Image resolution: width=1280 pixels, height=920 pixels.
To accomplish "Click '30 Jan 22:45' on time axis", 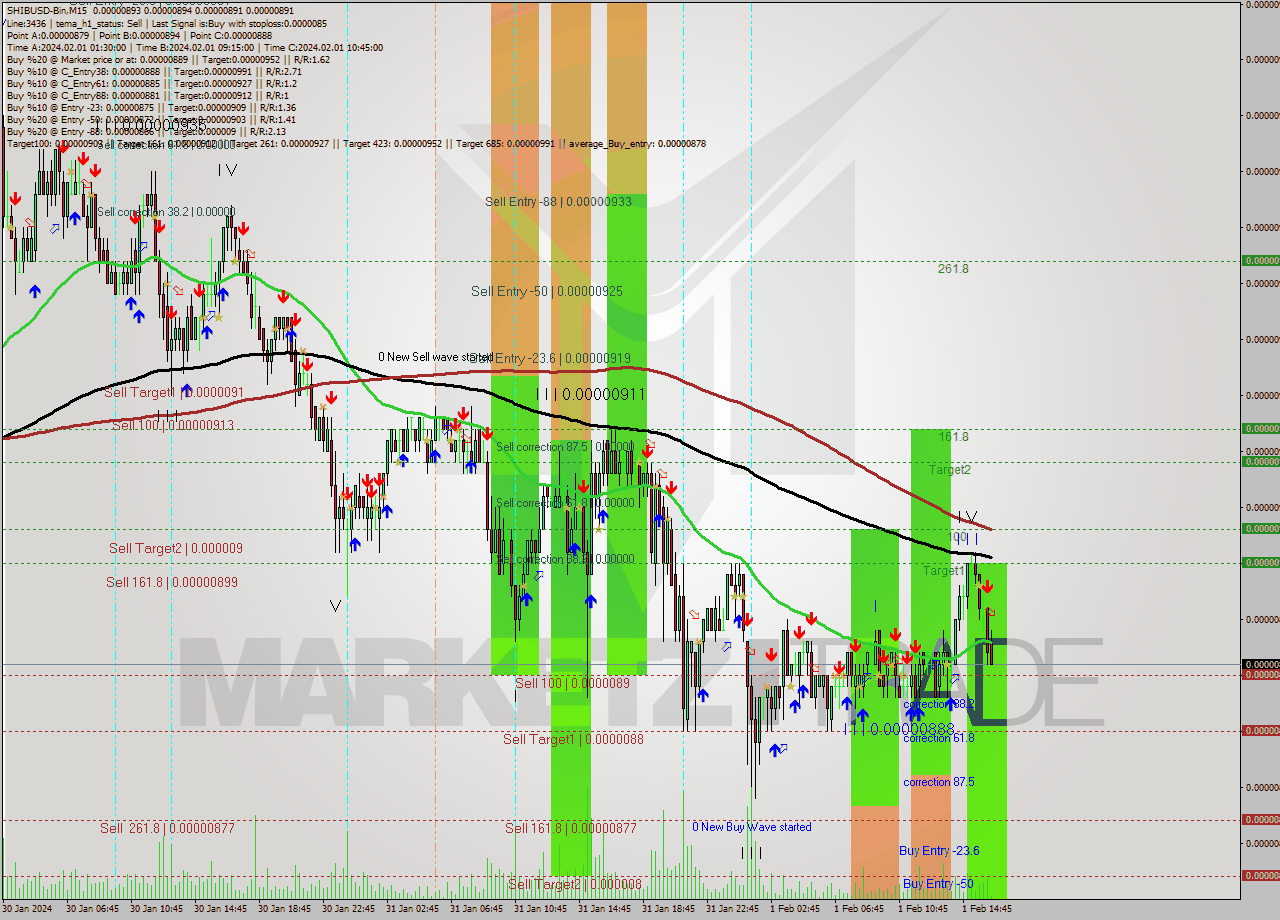I will pyautogui.click(x=347, y=909).
